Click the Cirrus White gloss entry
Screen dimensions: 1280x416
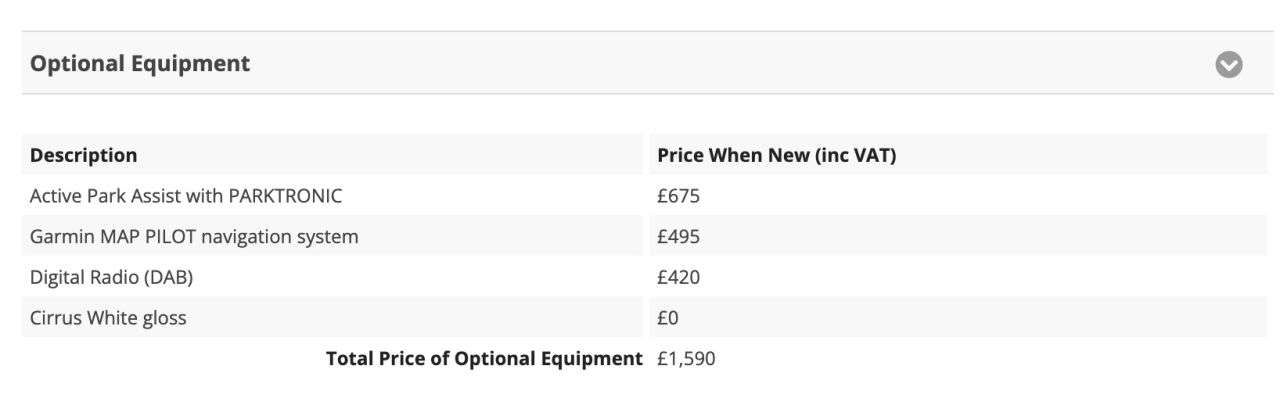tap(108, 319)
